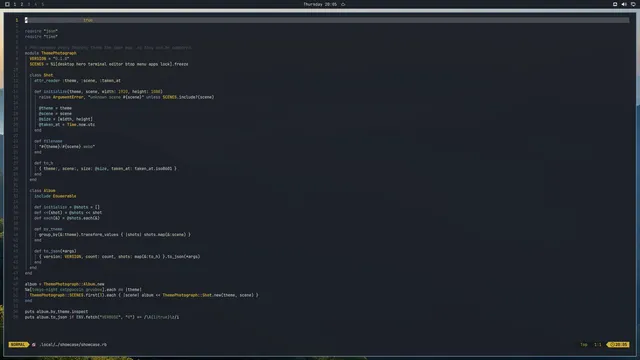
Task: Click the group_by(&:theme) line
Action: tap(115, 235)
